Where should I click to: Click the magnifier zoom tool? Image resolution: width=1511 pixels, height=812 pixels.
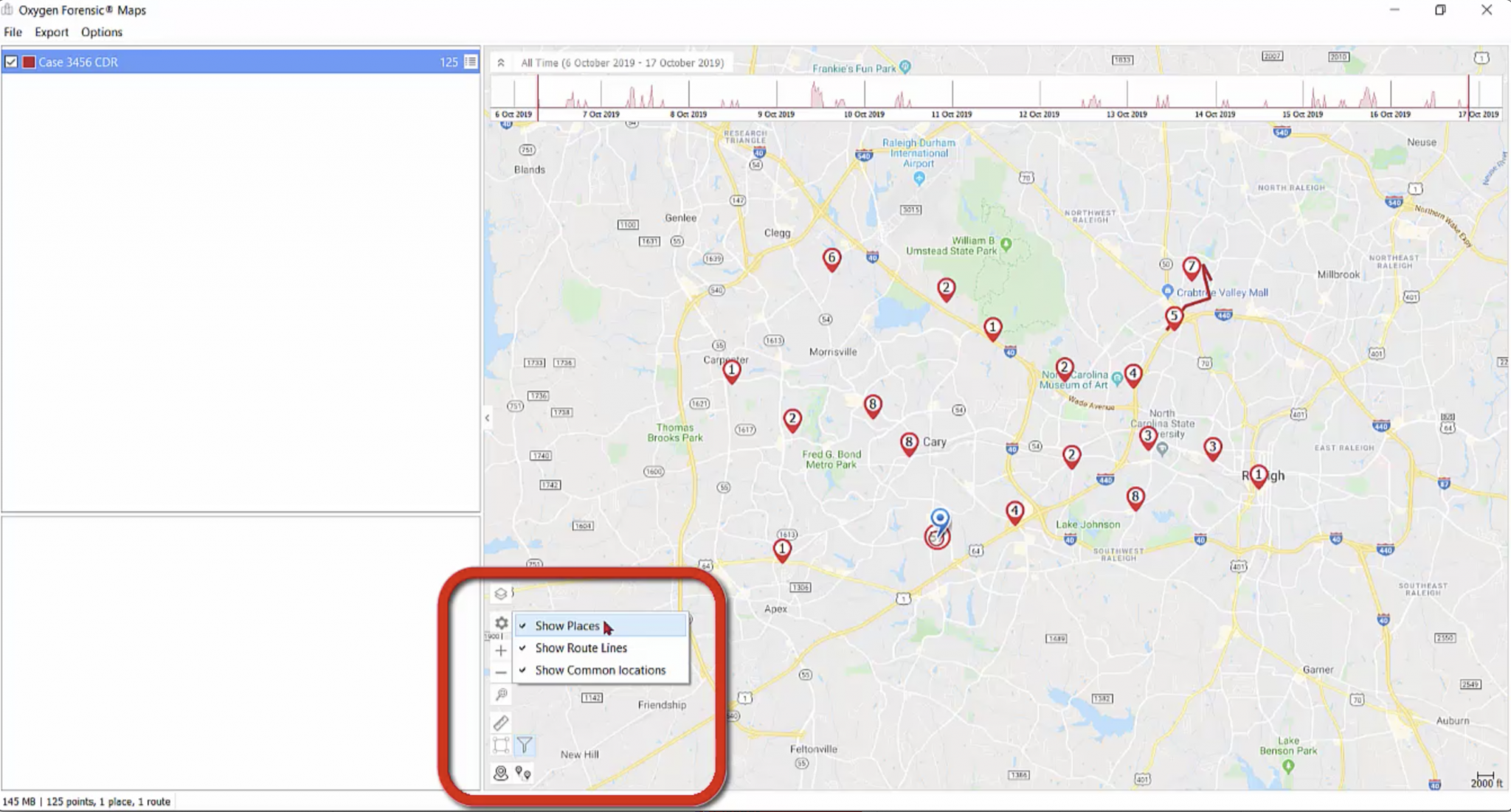click(x=501, y=694)
